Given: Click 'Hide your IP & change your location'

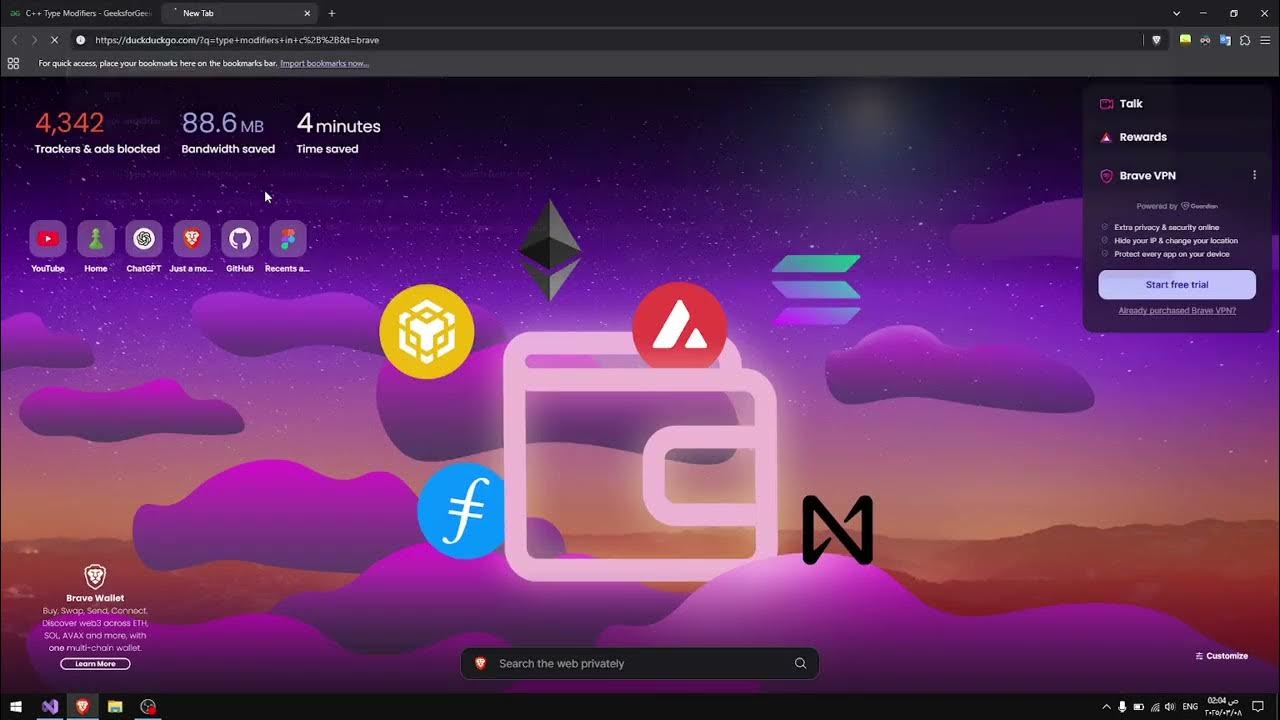Looking at the screenshot, I should [1176, 241].
